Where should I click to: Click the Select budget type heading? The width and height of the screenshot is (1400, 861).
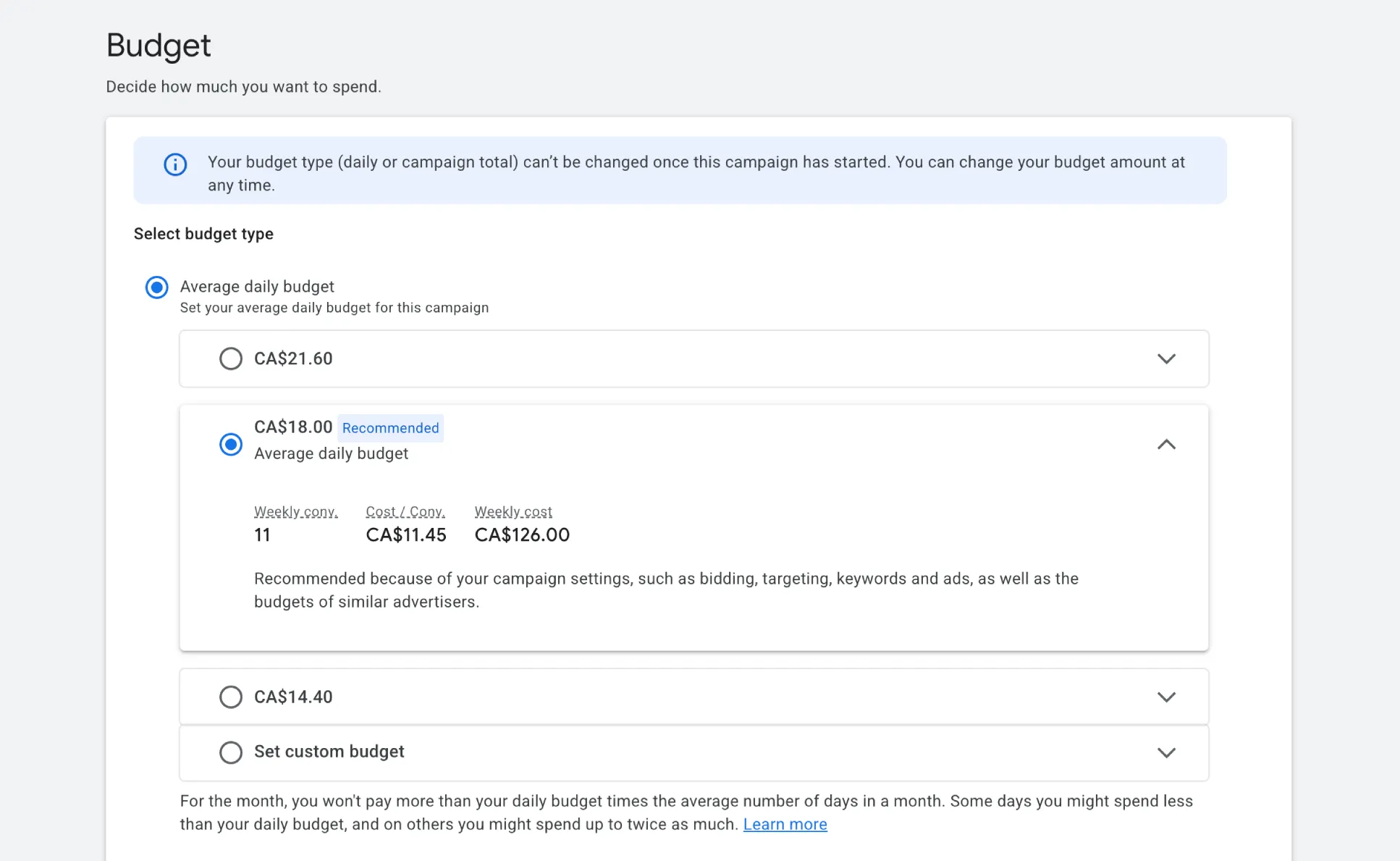pyautogui.click(x=203, y=234)
